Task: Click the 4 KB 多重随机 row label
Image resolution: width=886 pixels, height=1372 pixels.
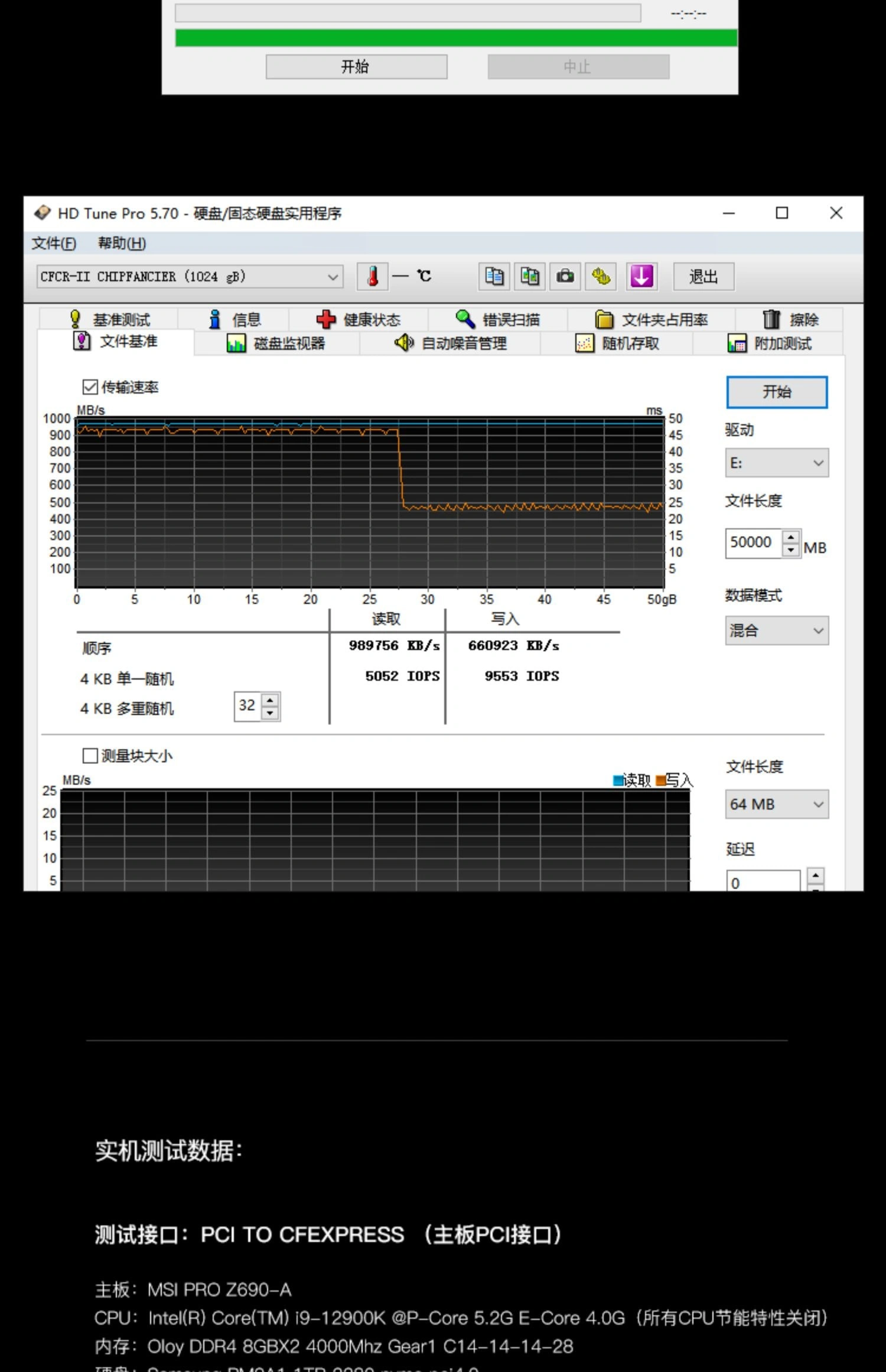Action: (x=127, y=708)
